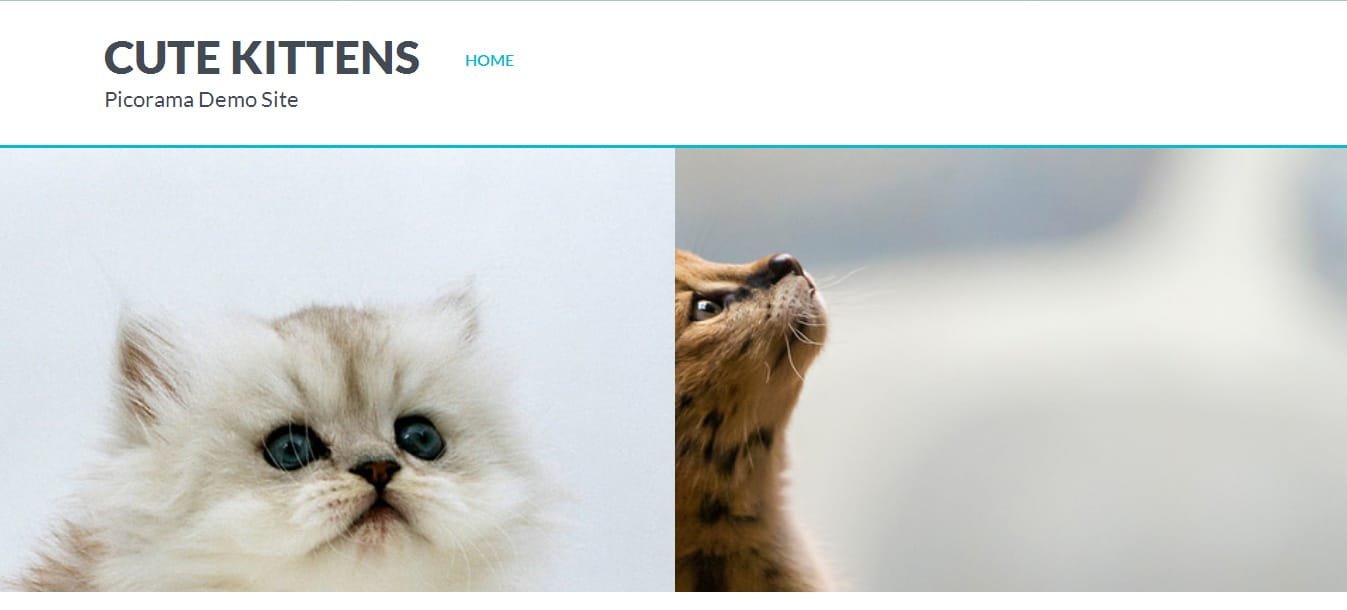This screenshot has width=1347, height=610.
Task: Click the white kitten's left ear
Action: coord(147,370)
